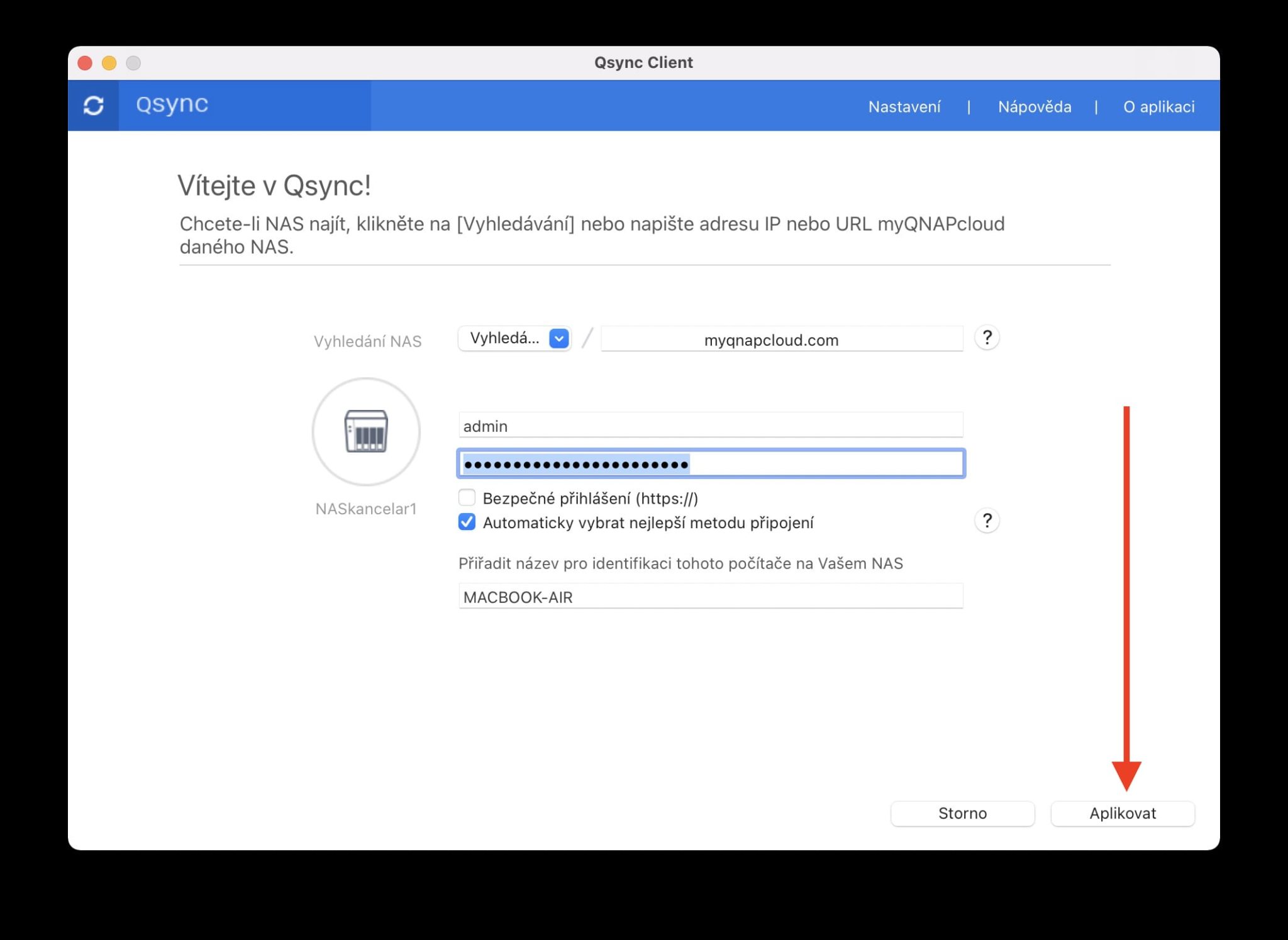Click the Aplikovat button
The height and width of the screenshot is (940, 1288).
pos(1122,812)
